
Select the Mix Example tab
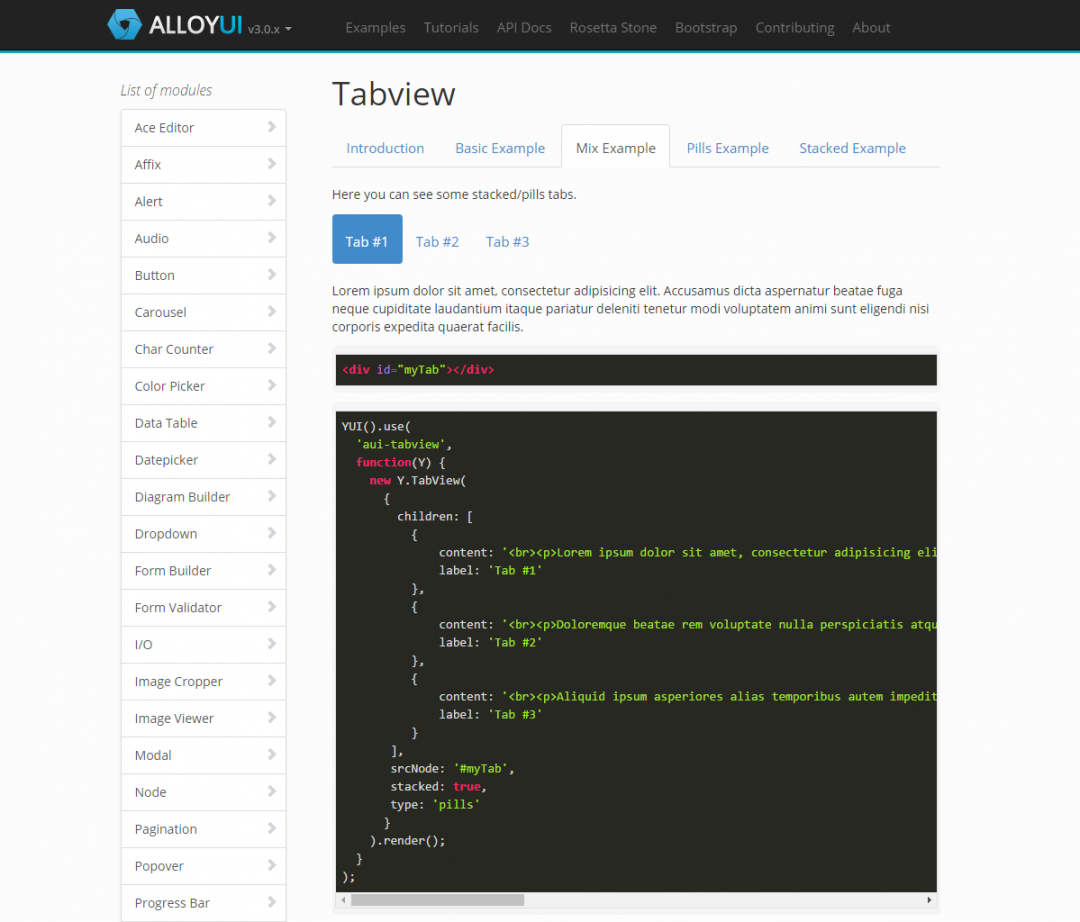pos(616,148)
